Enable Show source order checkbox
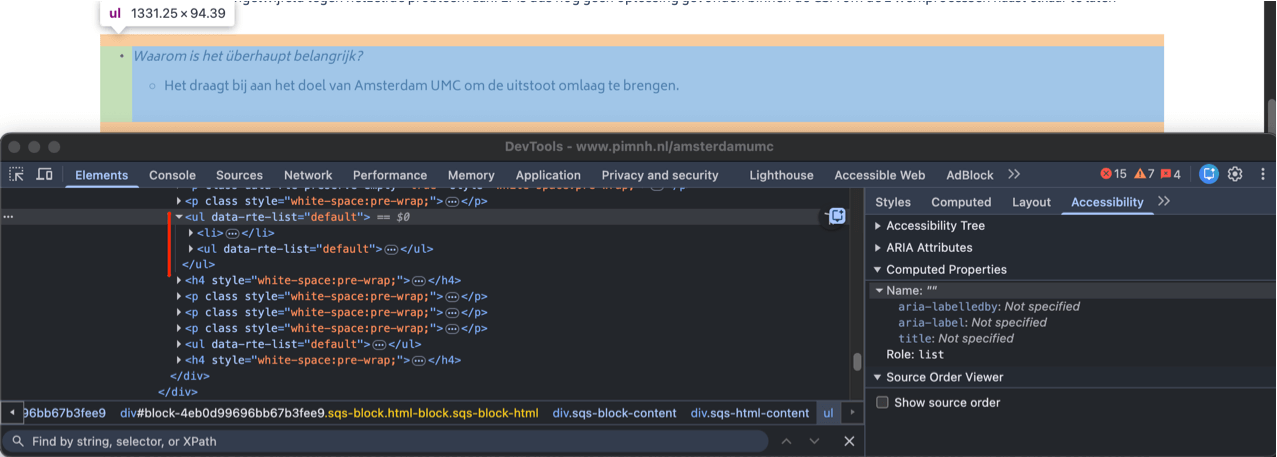The image size is (1277, 457). 882,402
